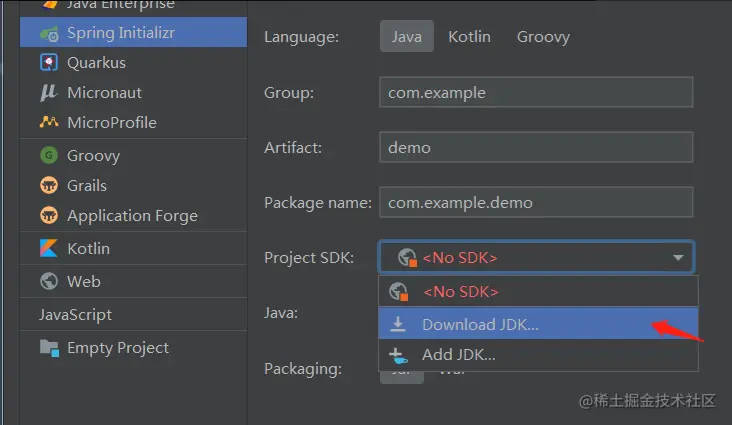Choose Download JDK... from the dropdown
Screen dimensions: 732x425
click(x=538, y=324)
